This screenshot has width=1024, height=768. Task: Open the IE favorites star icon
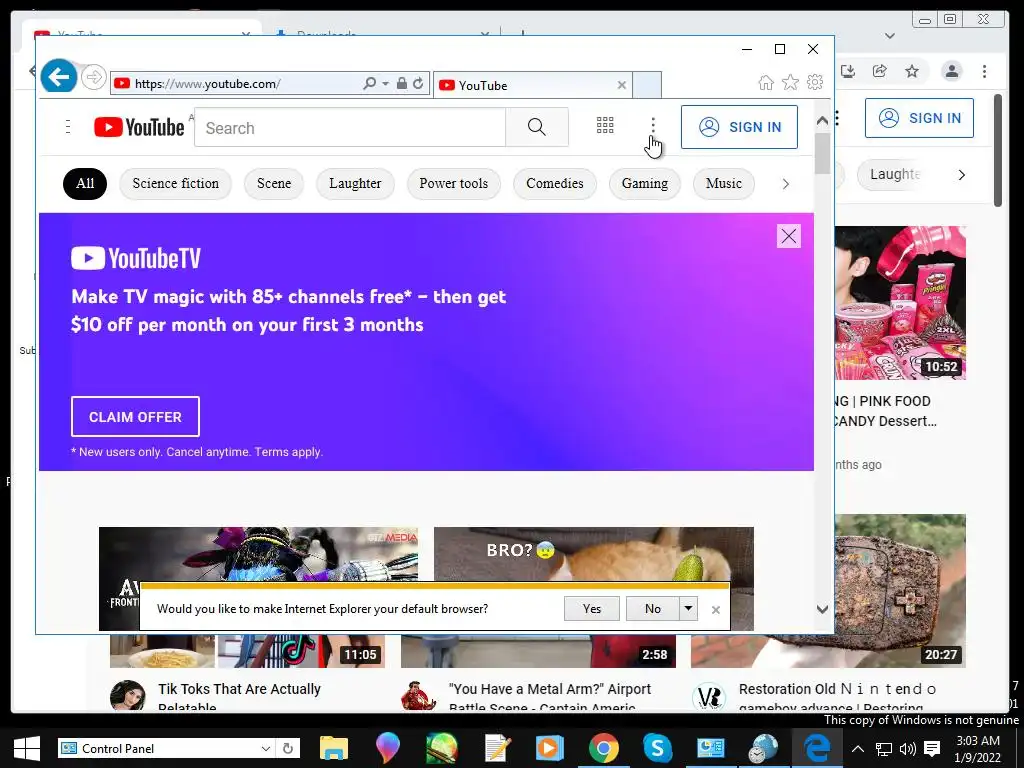point(790,82)
